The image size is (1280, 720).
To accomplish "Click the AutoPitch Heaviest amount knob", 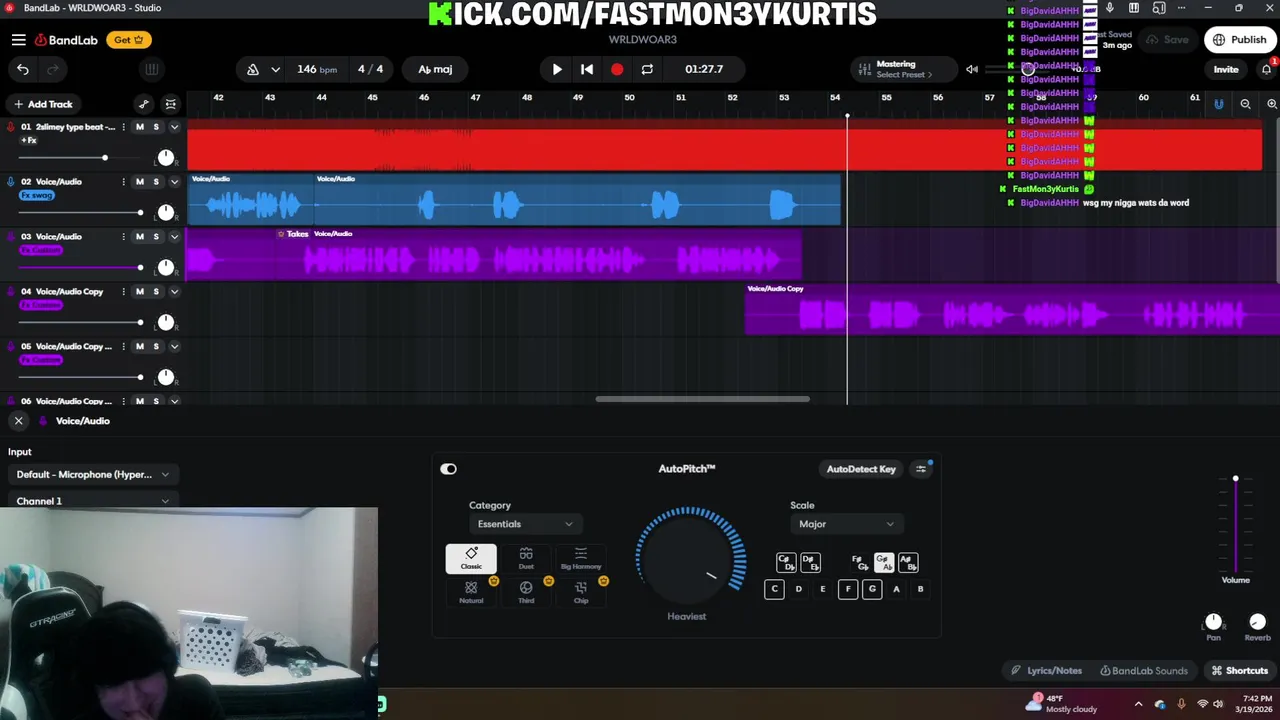I will (x=691, y=556).
